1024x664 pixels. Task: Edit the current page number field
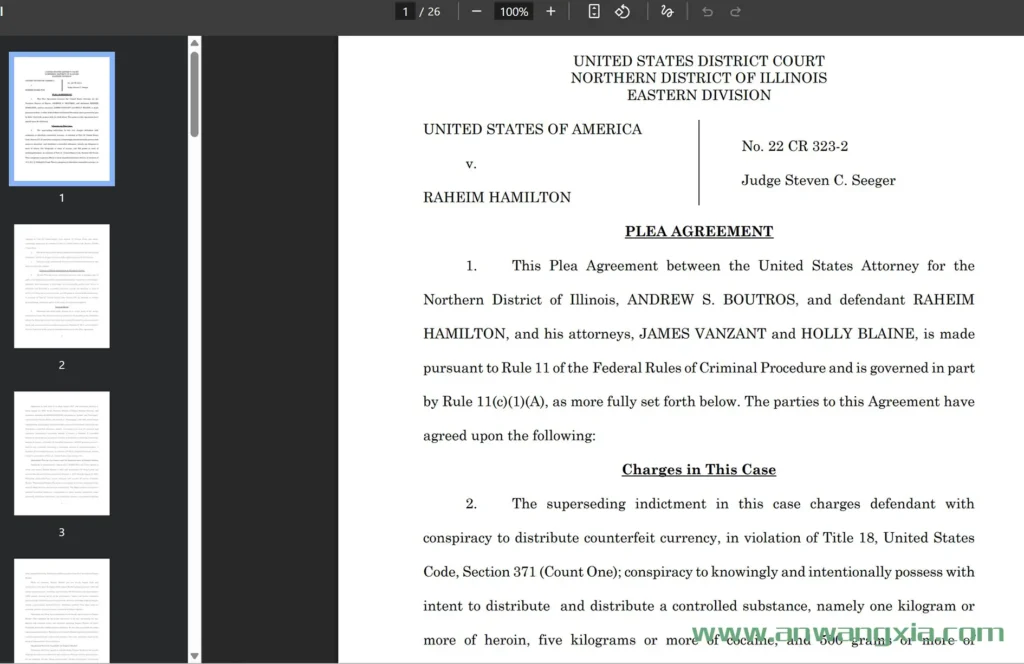pos(405,12)
